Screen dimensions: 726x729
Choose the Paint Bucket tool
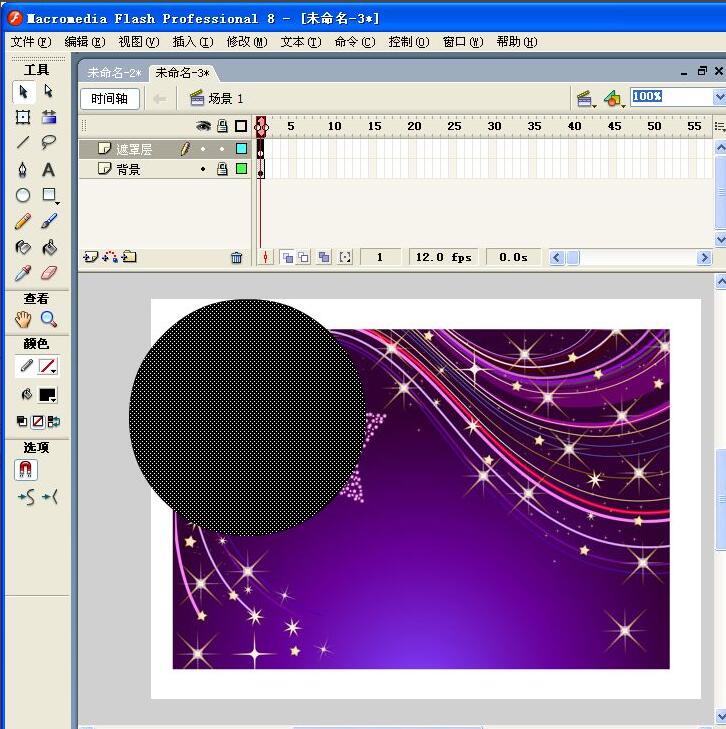pyautogui.click(x=48, y=247)
